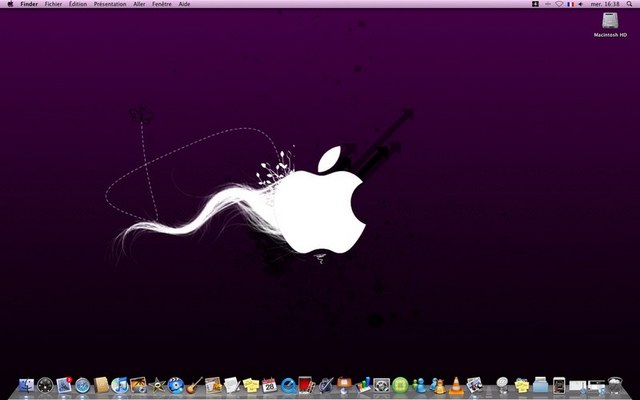Launch GarageBand guitar icon
The image size is (640, 400).
point(194,385)
